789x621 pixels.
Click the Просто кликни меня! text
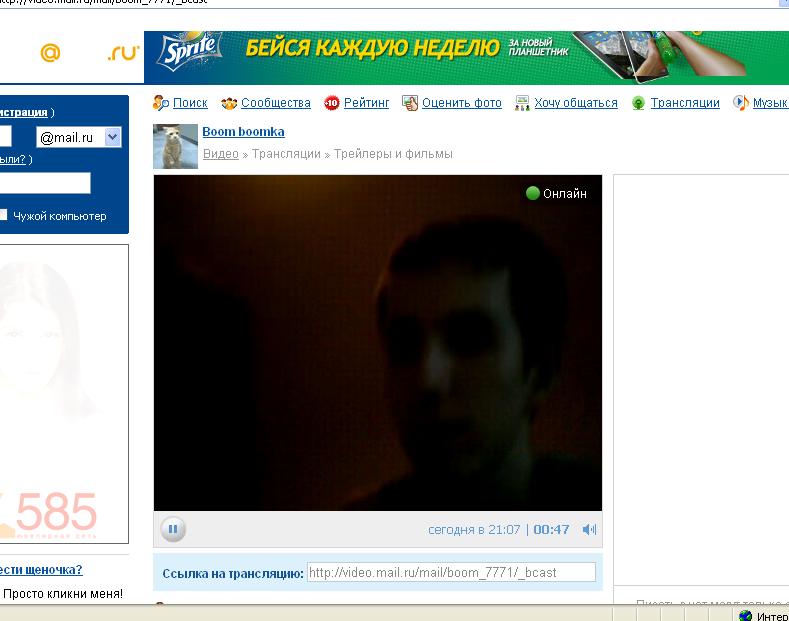pos(63,593)
